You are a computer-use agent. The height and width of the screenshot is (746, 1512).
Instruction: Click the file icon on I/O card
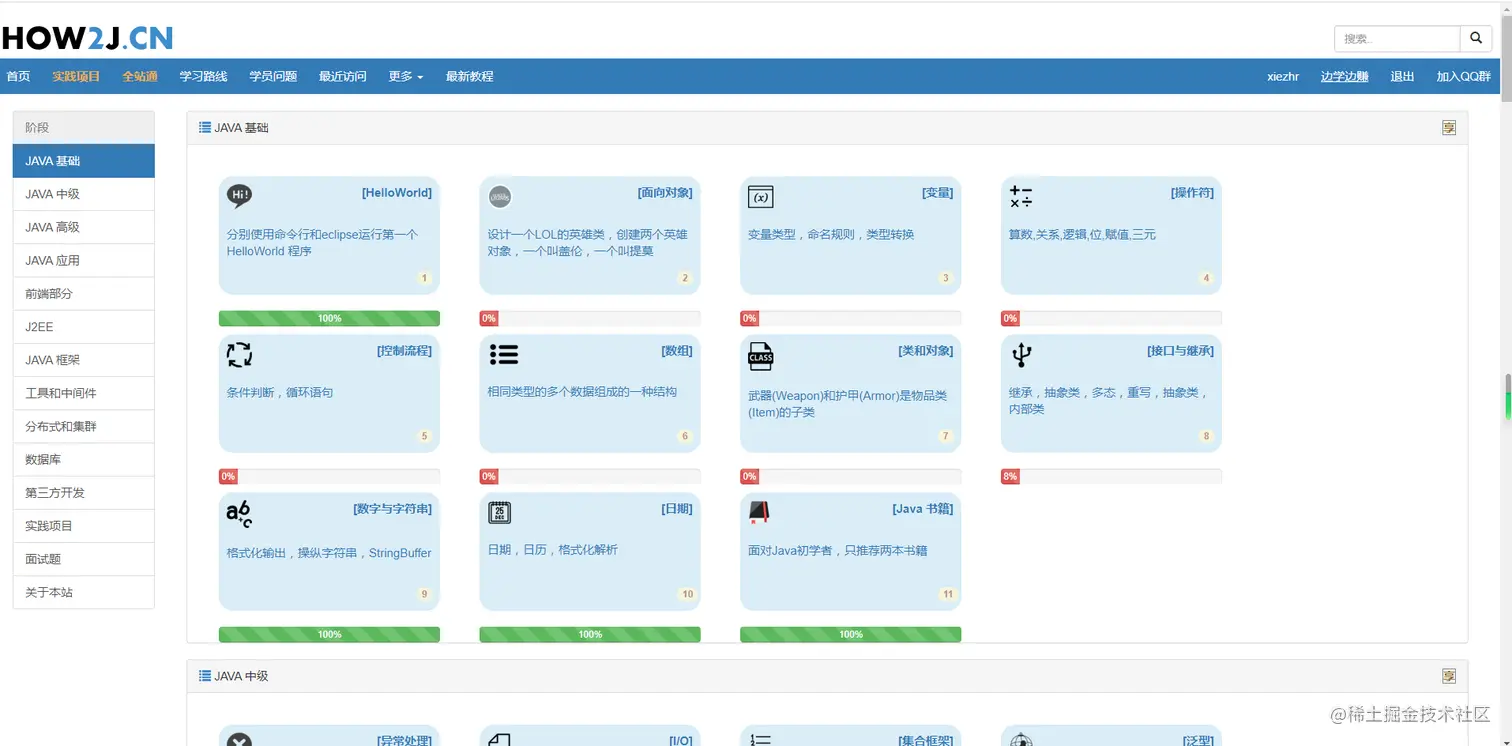[x=500, y=740]
